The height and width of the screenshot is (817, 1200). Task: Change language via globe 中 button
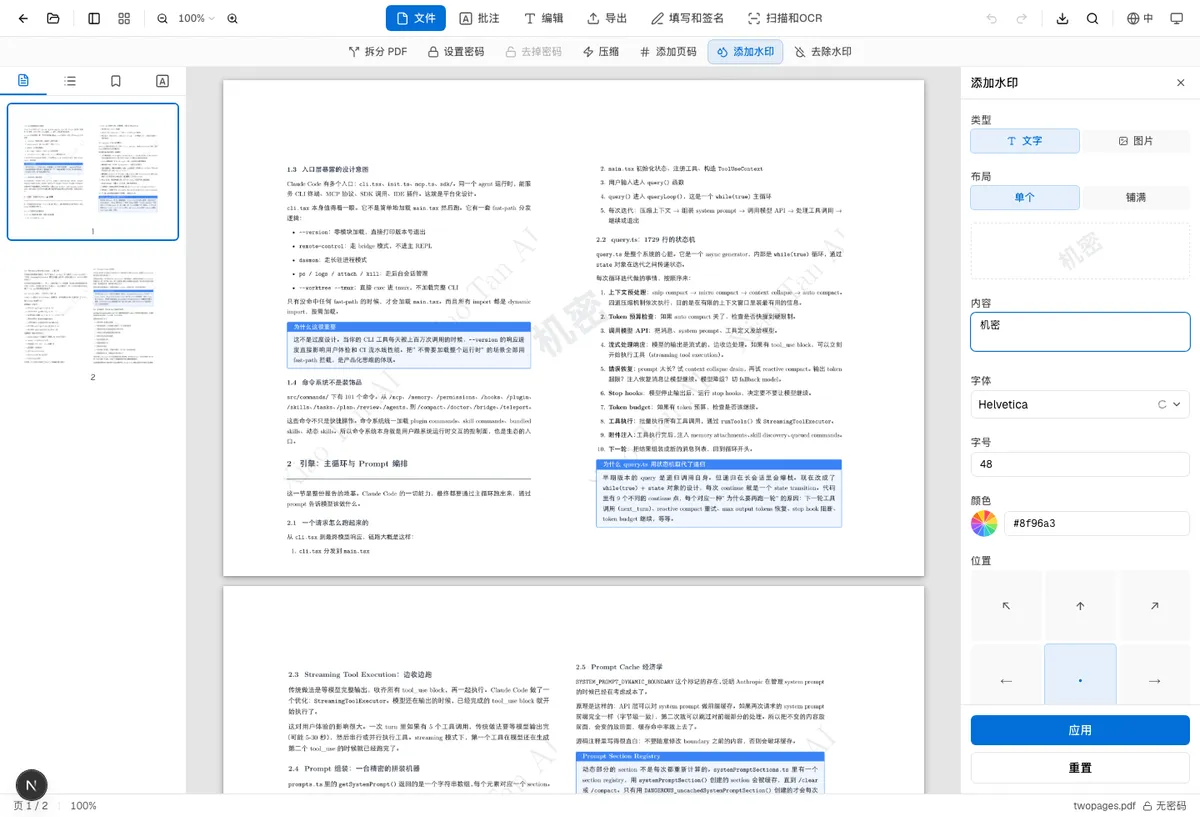coord(1140,18)
